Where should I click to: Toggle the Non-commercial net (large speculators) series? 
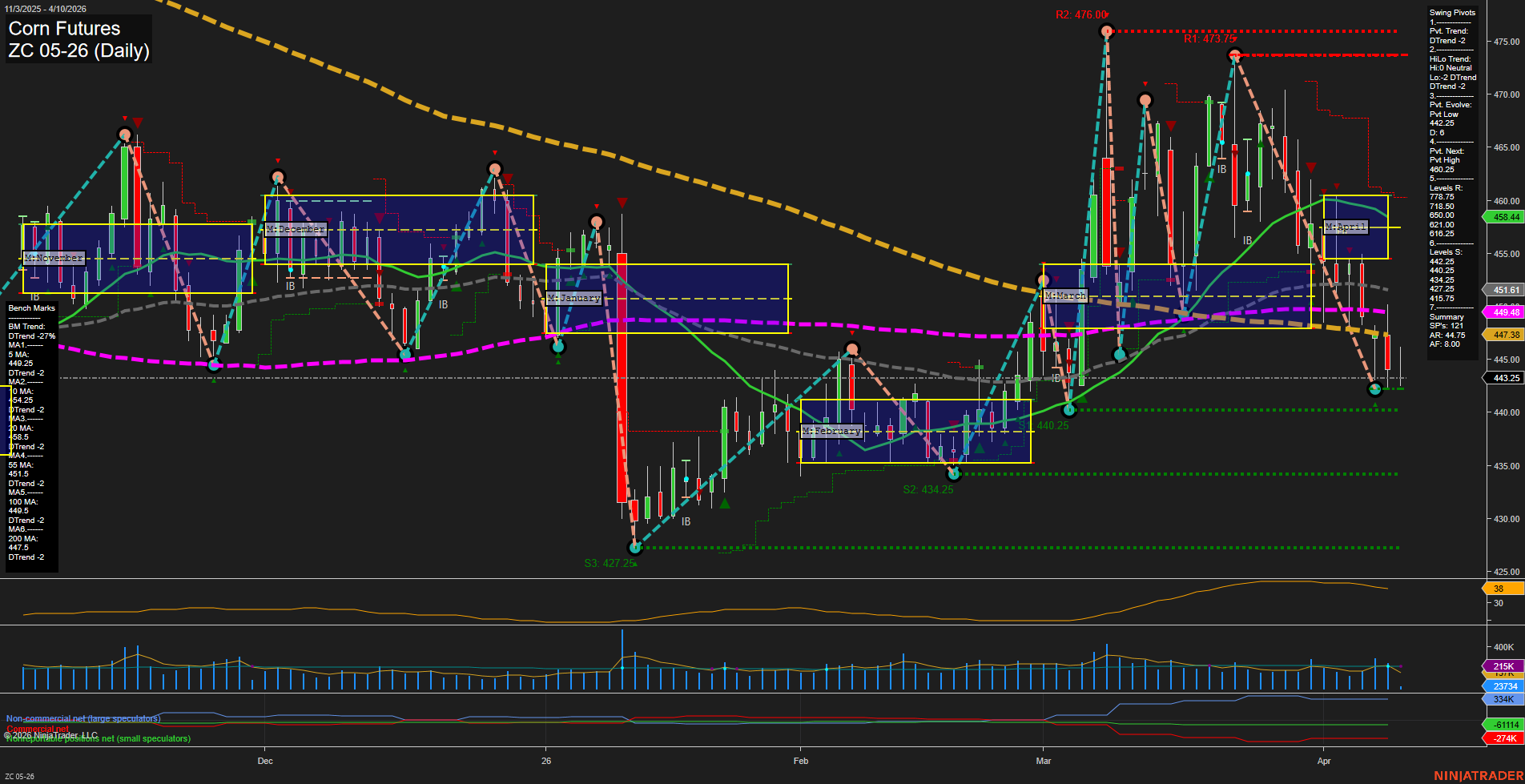[x=83, y=718]
